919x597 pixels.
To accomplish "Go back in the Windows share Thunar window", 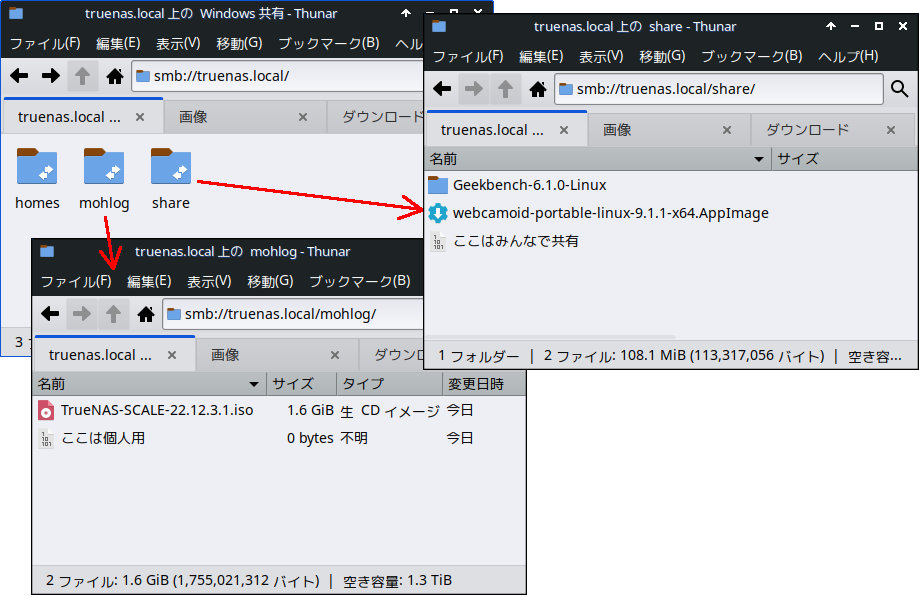I will coord(19,76).
